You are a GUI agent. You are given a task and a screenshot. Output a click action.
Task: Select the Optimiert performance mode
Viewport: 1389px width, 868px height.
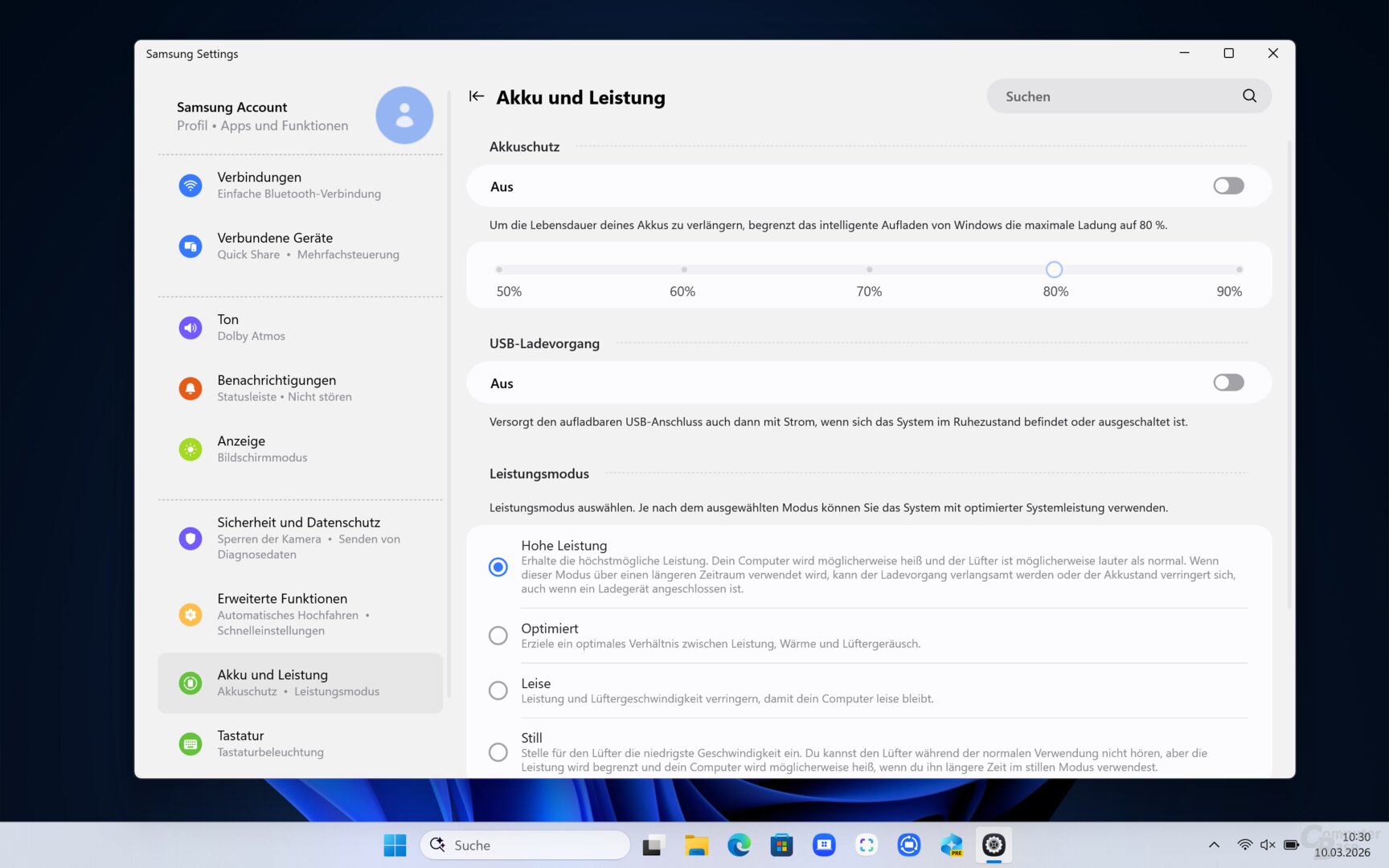[x=498, y=635]
